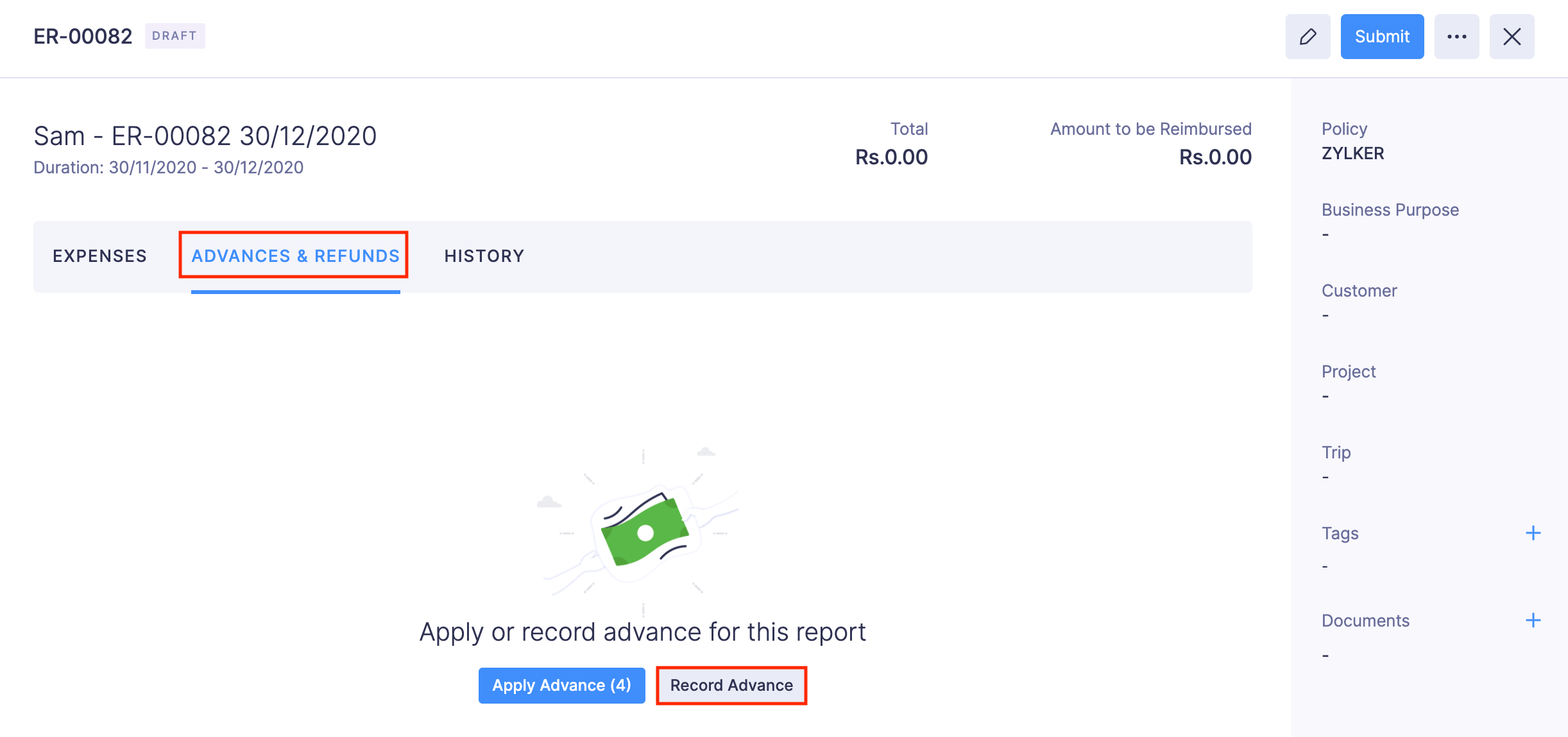Click the pencil edit icon
Screen dimensions: 1568x737
(1308, 37)
